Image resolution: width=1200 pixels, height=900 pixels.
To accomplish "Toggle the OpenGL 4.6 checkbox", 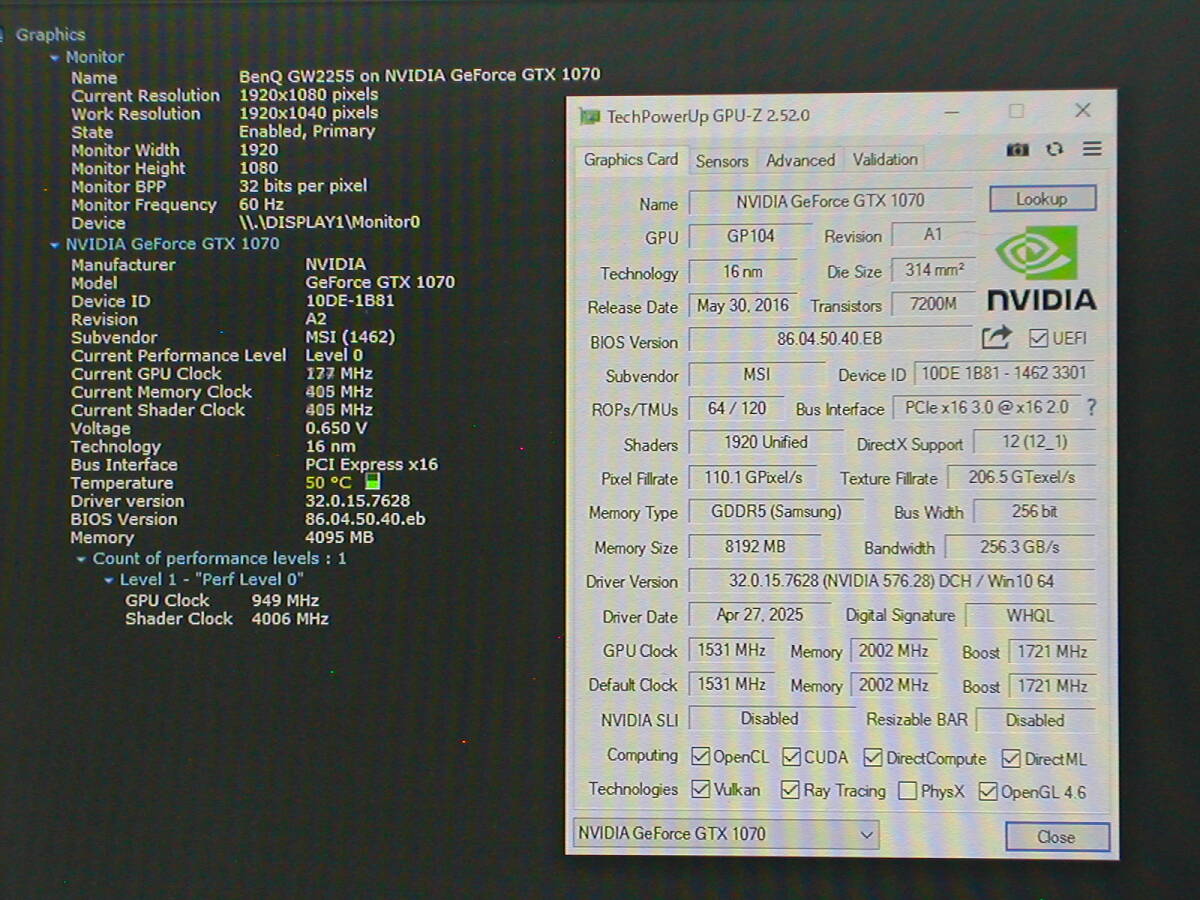I will (988, 792).
